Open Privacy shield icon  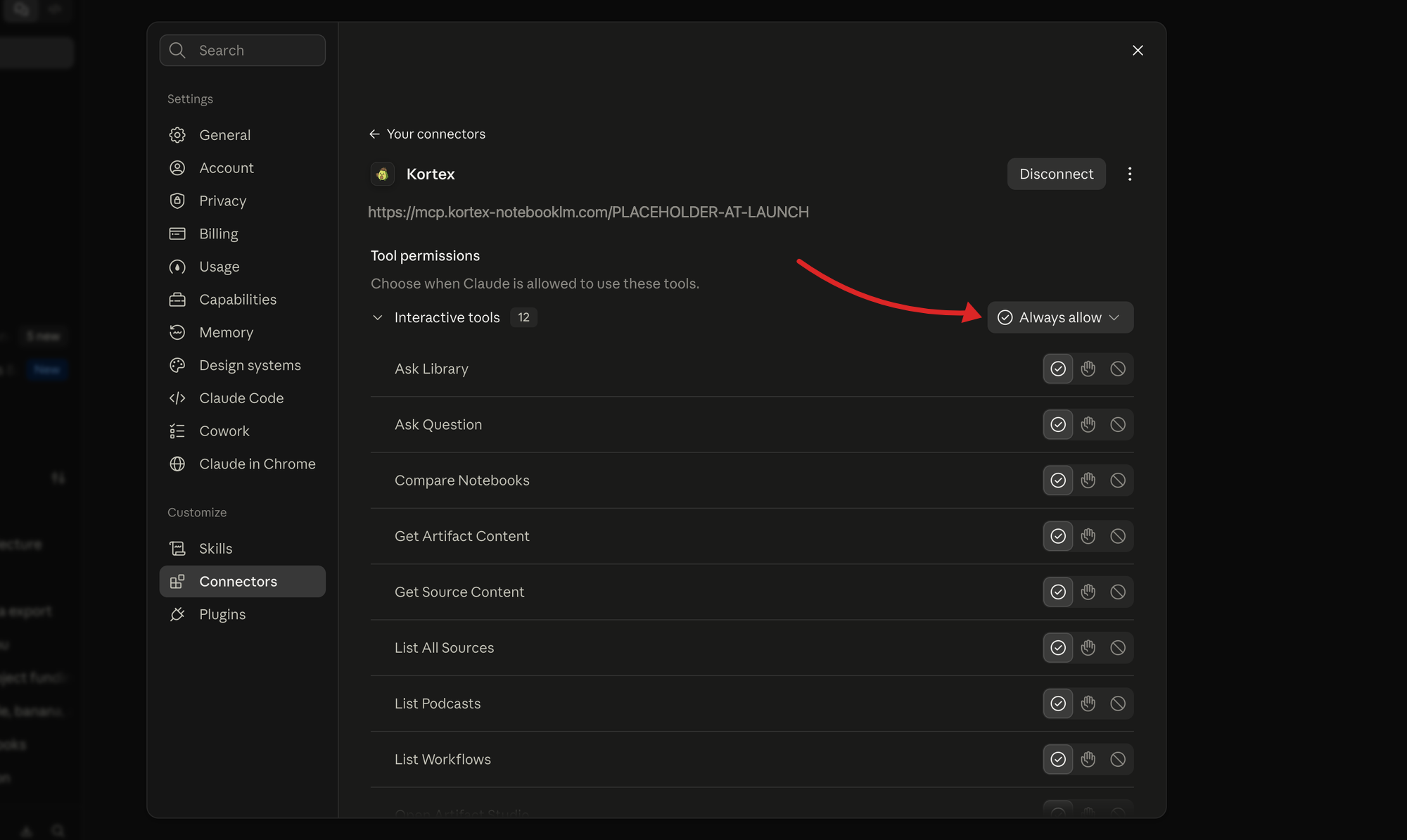(x=177, y=201)
